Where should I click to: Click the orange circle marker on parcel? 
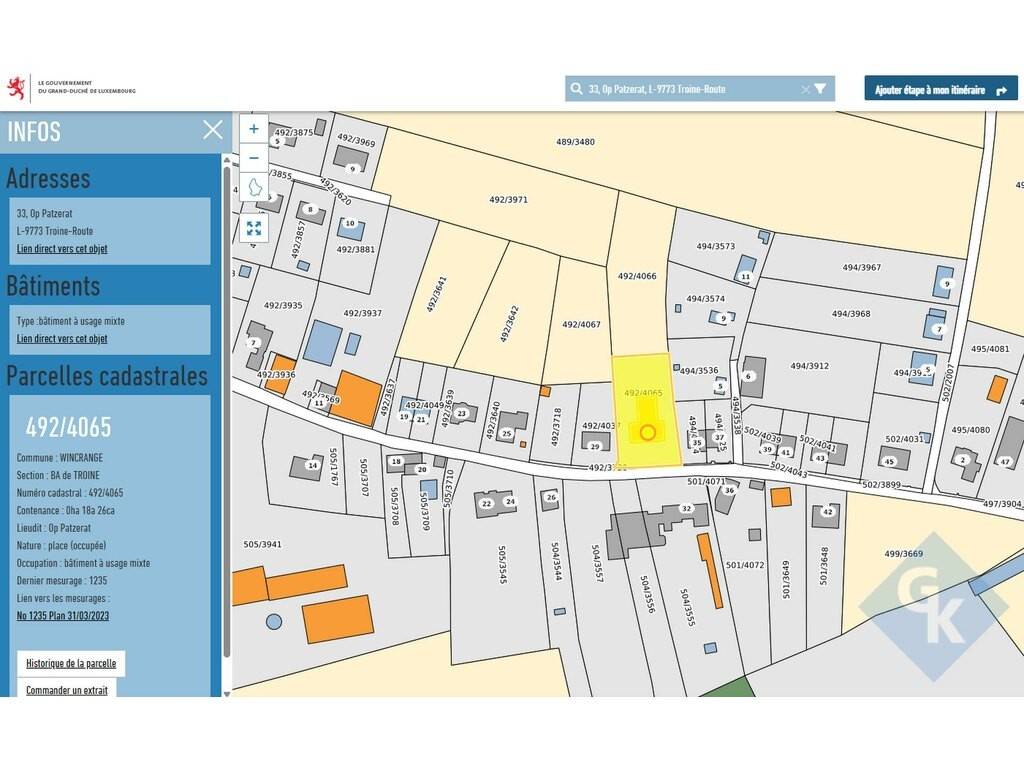647,432
